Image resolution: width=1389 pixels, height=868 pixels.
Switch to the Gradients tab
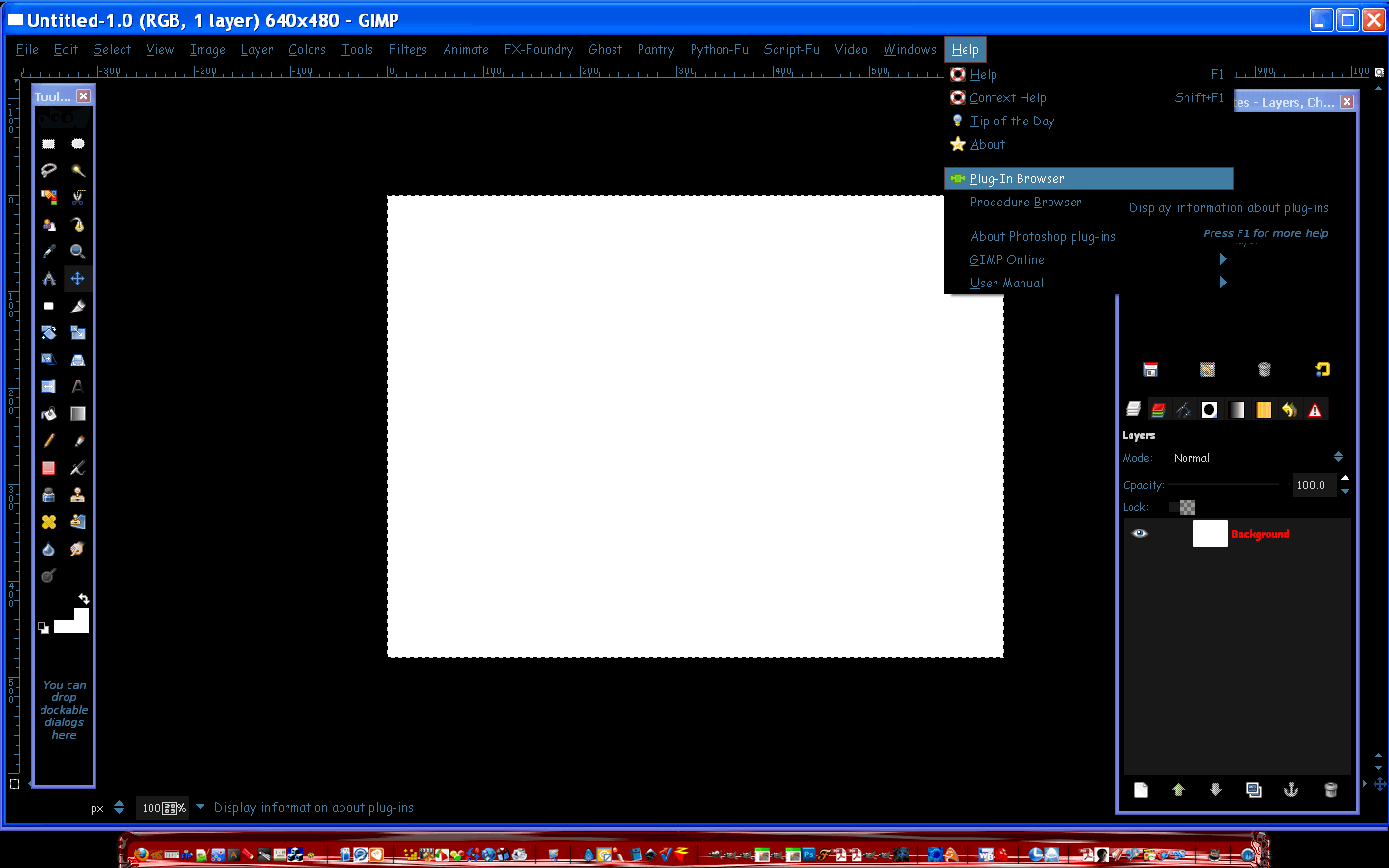pyautogui.click(x=1237, y=409)
